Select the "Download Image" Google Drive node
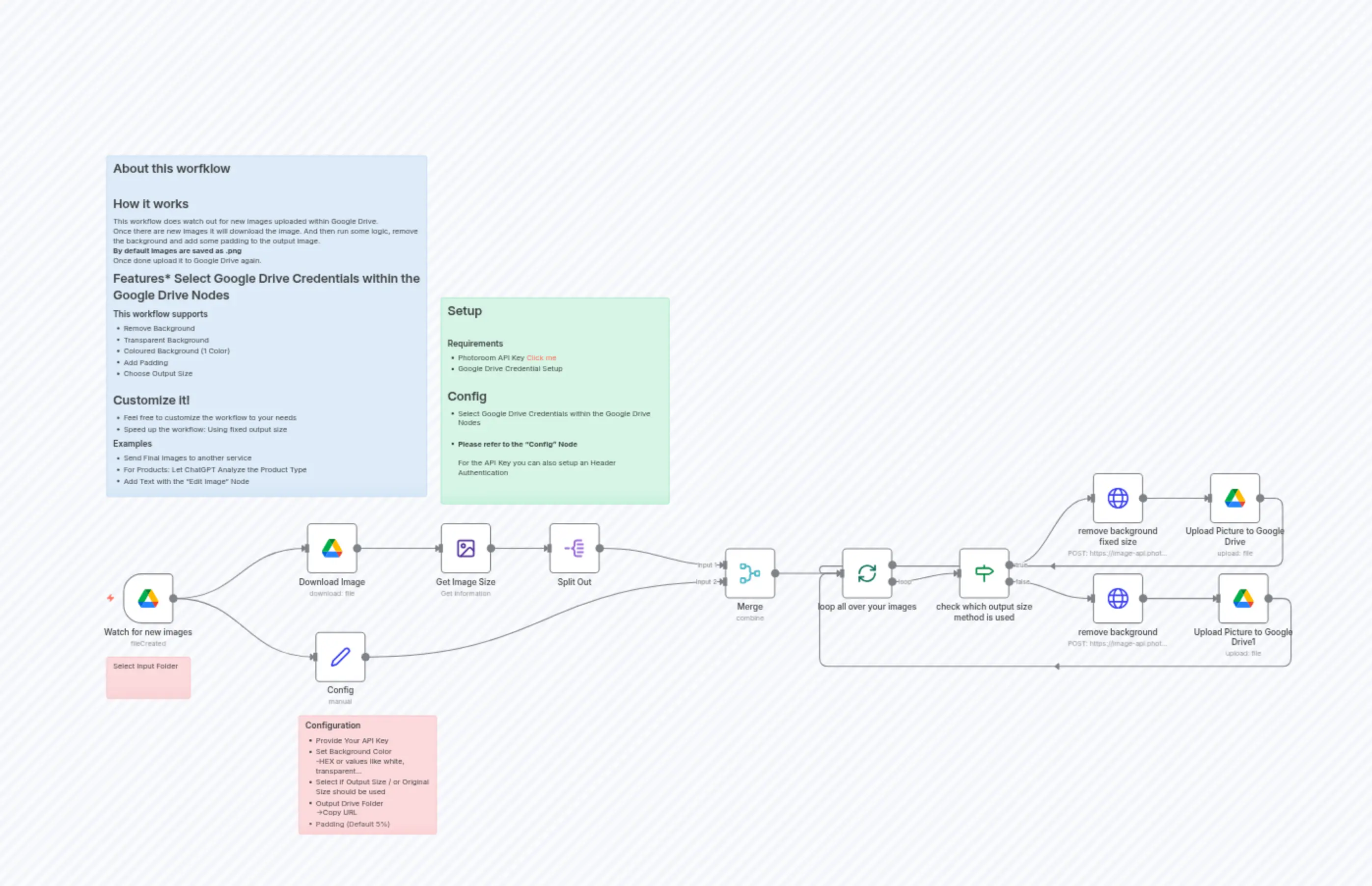The height and width of the screenshot is (886, 1372). 331,548
